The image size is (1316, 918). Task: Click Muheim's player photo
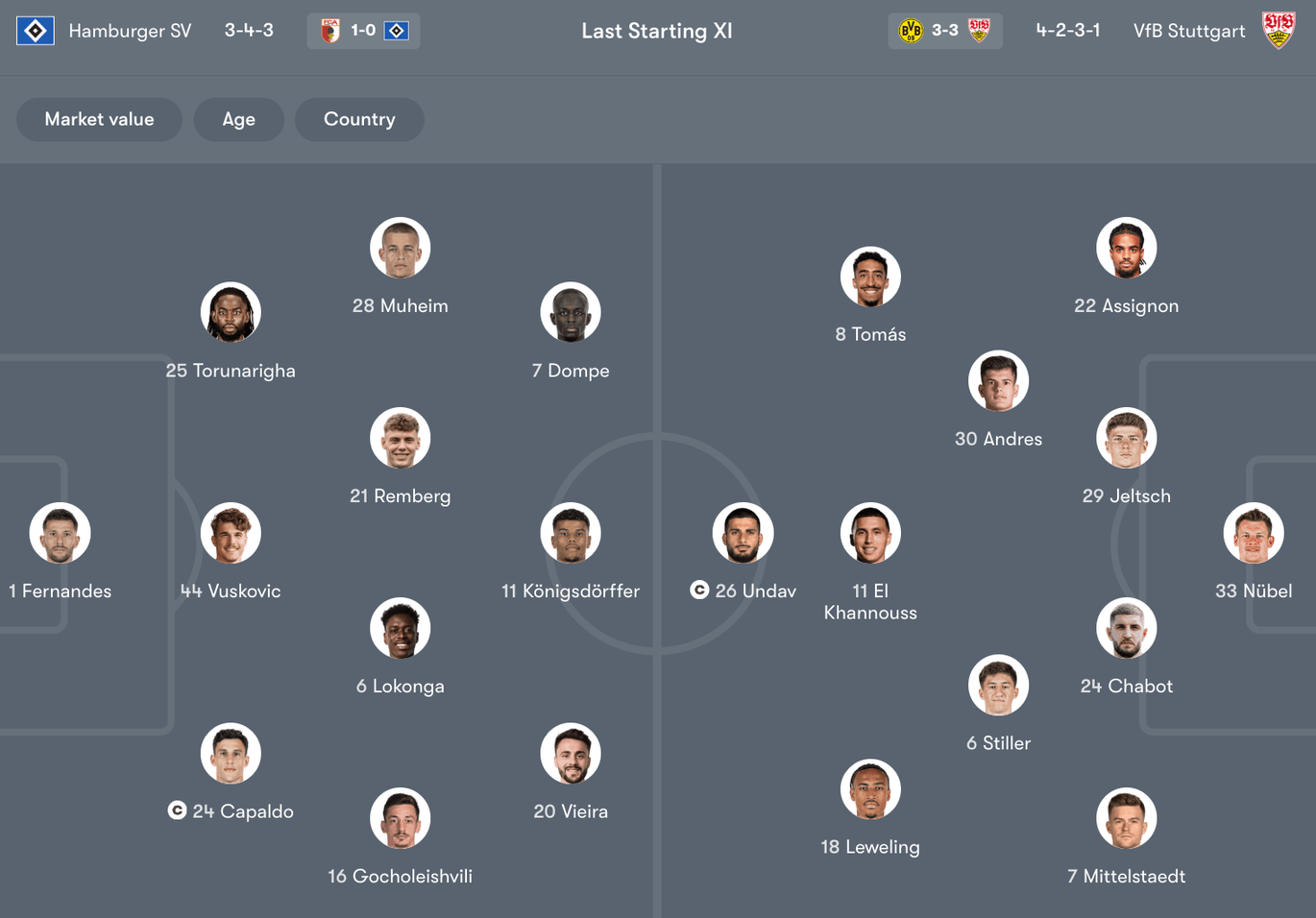tap(401, 247)
